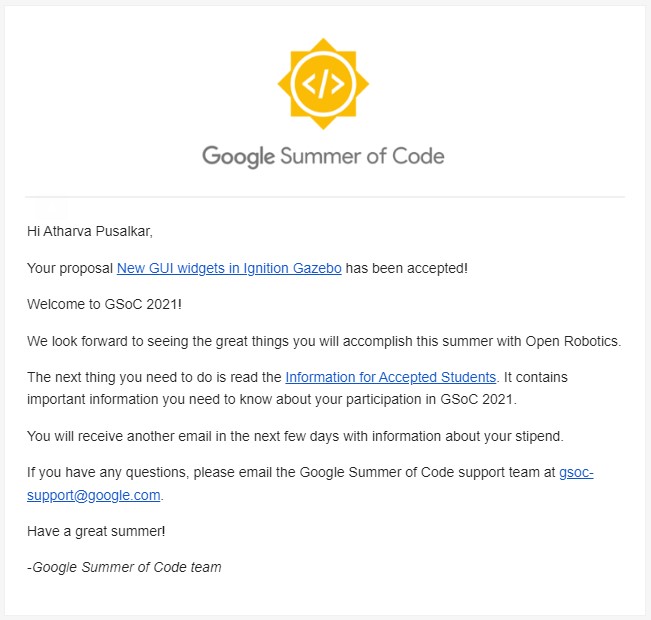Click the 'Your proposal' text before the link
Image resolution: width=651 pixels, height=620 pixels.
coord(70,268)
